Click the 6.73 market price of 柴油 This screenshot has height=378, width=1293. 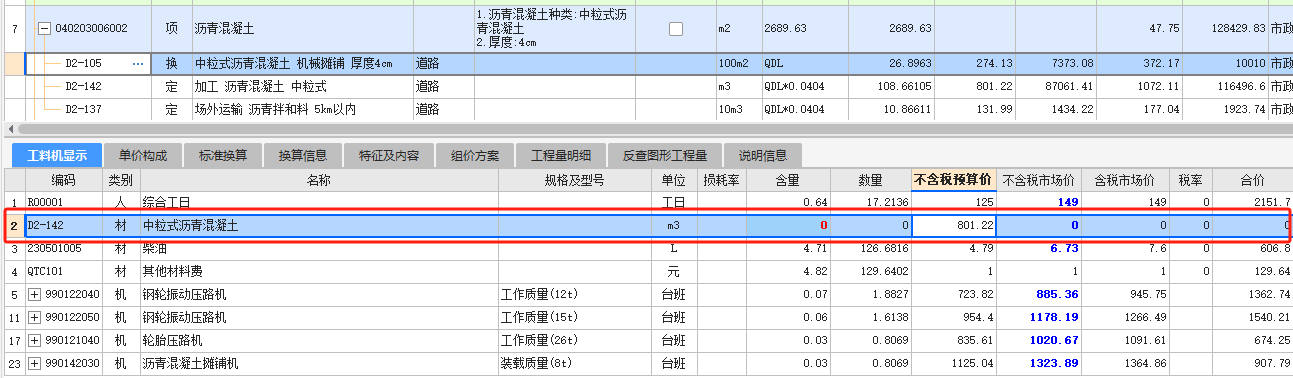click(1039, 249)
